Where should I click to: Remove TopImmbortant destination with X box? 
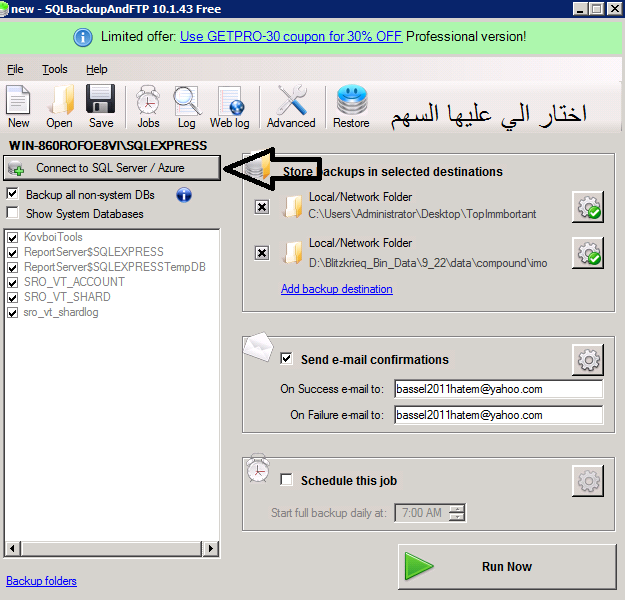pos(262,207)
